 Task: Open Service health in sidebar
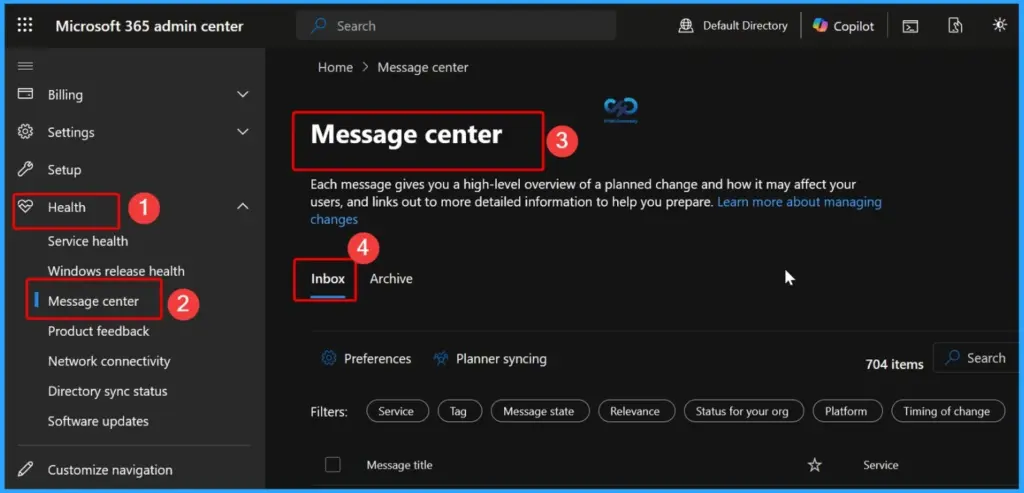(88, 241)
